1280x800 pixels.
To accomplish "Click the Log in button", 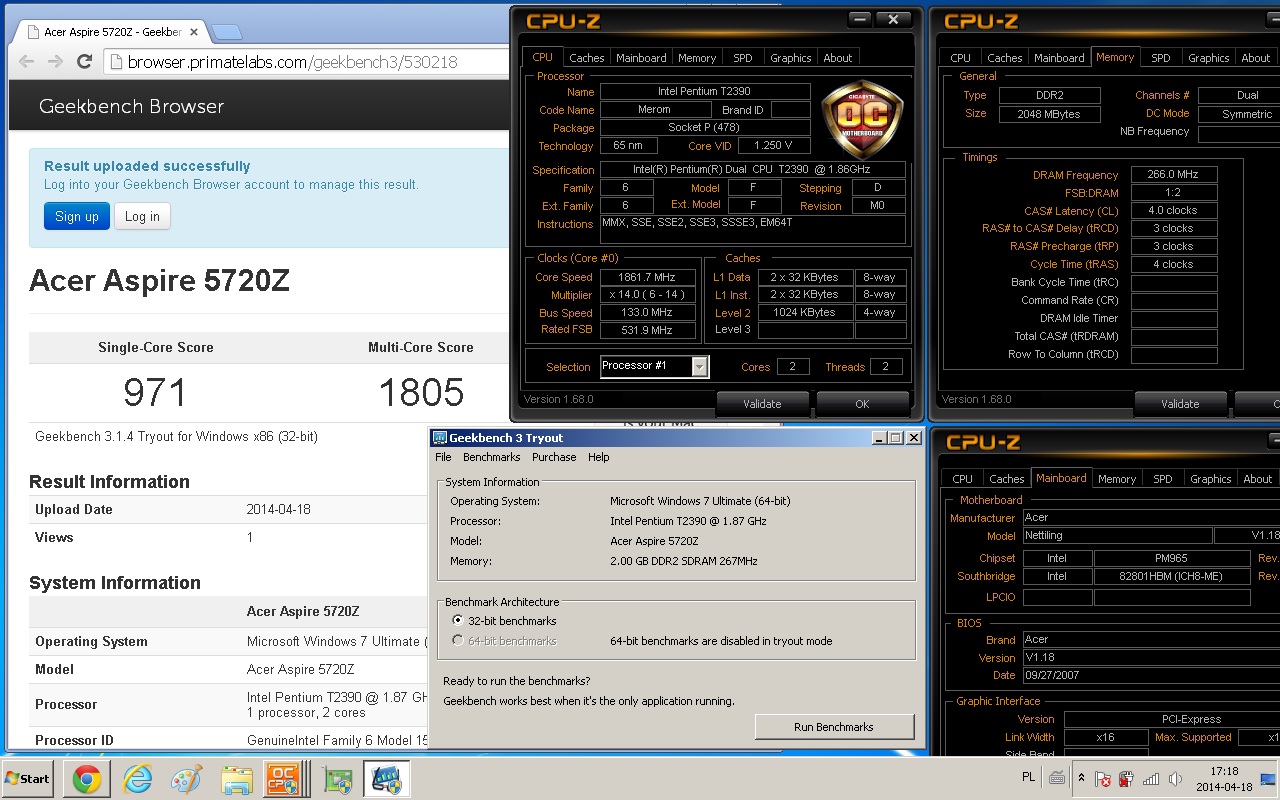I will [142, 216].
